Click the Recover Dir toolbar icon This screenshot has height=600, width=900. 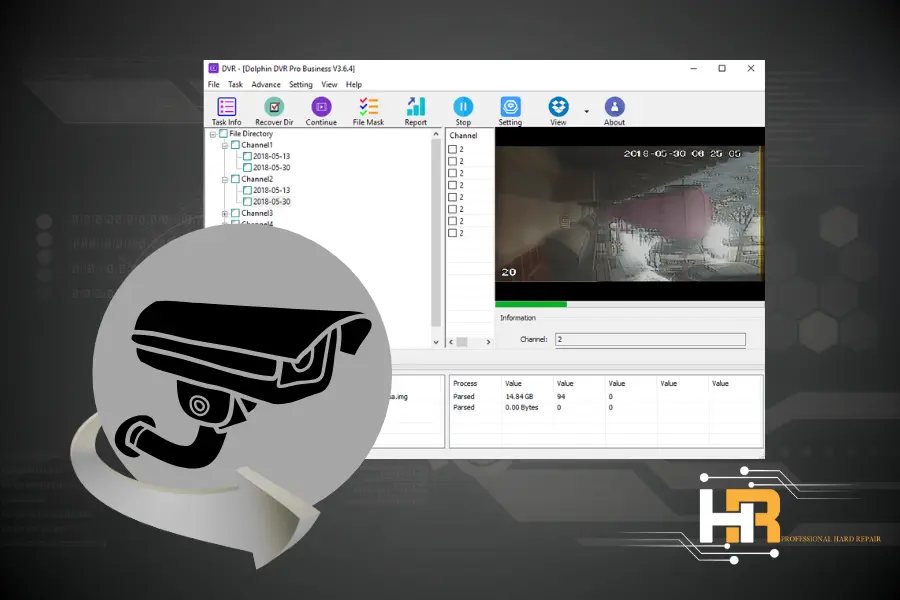coord(274,111)
